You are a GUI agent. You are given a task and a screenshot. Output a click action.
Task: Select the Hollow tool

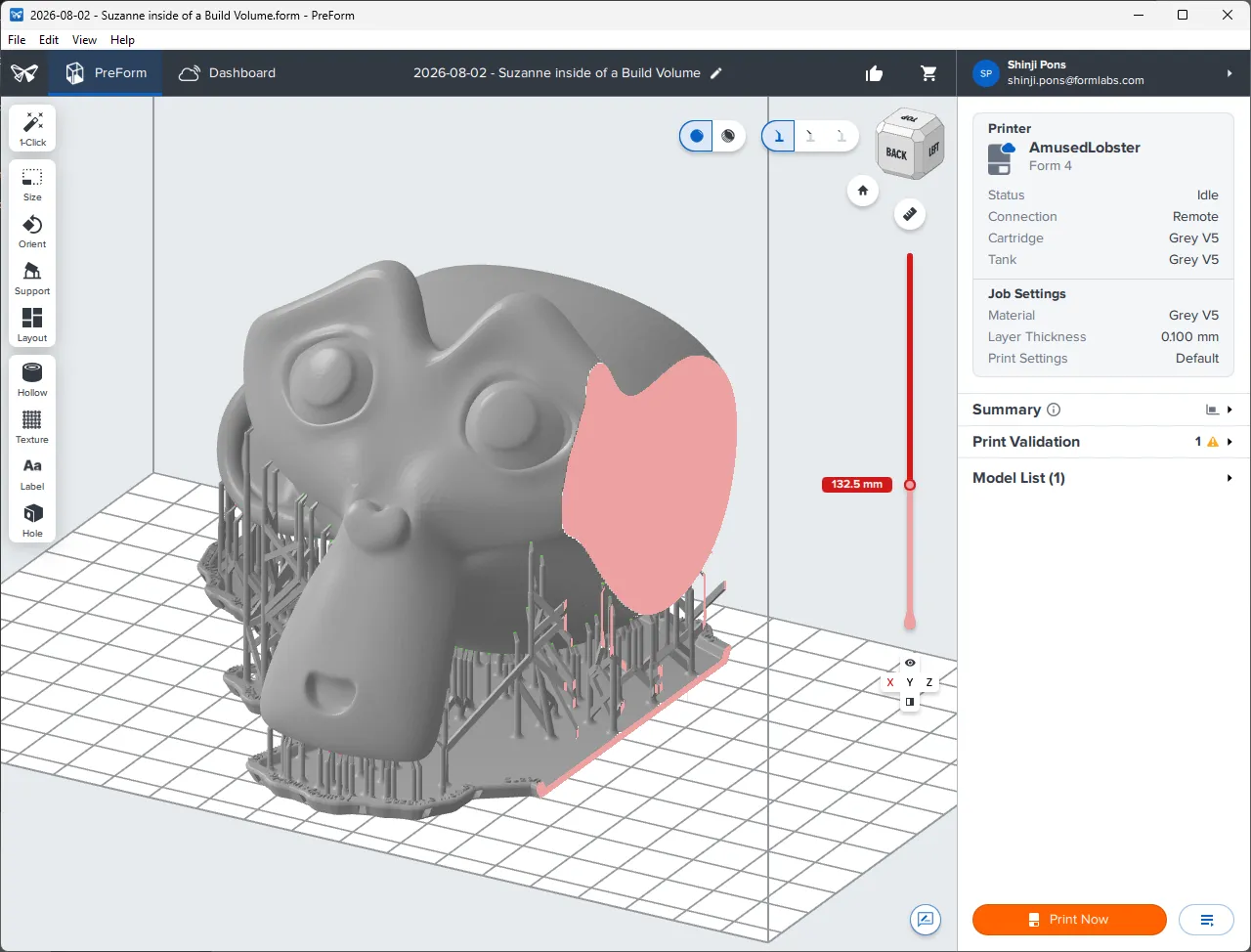(x=32, y=379)
